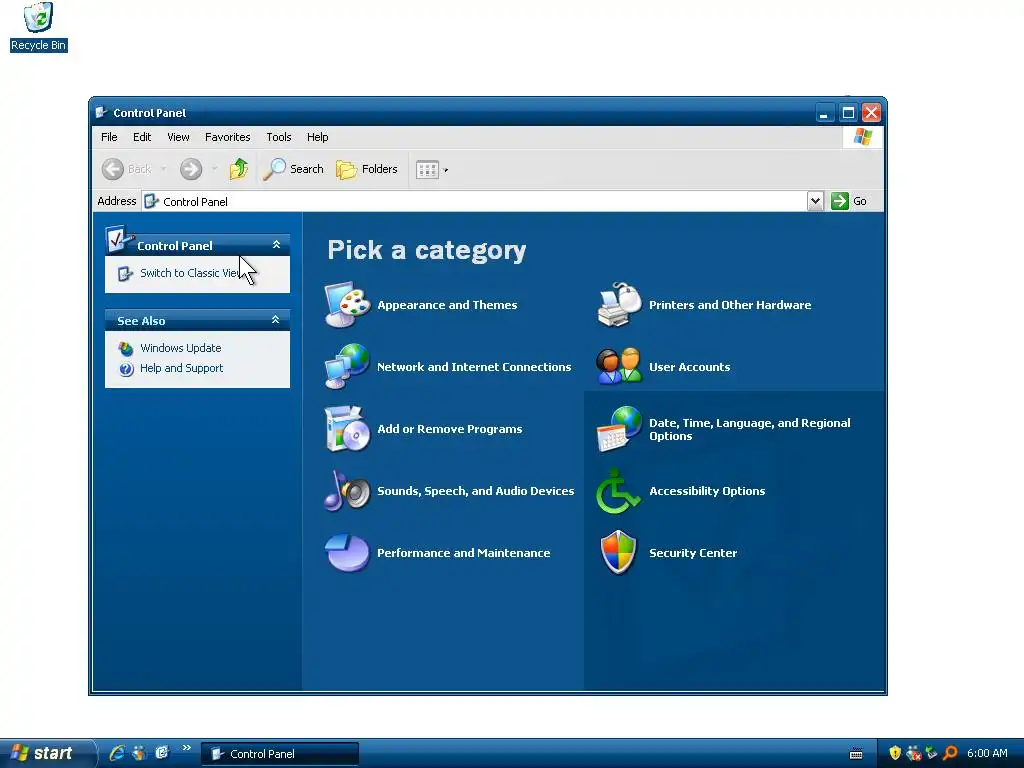Screen dimensions: 1024x768
Task: Click the Up folder toolbar icon
Action: click(x=239, y=169)
